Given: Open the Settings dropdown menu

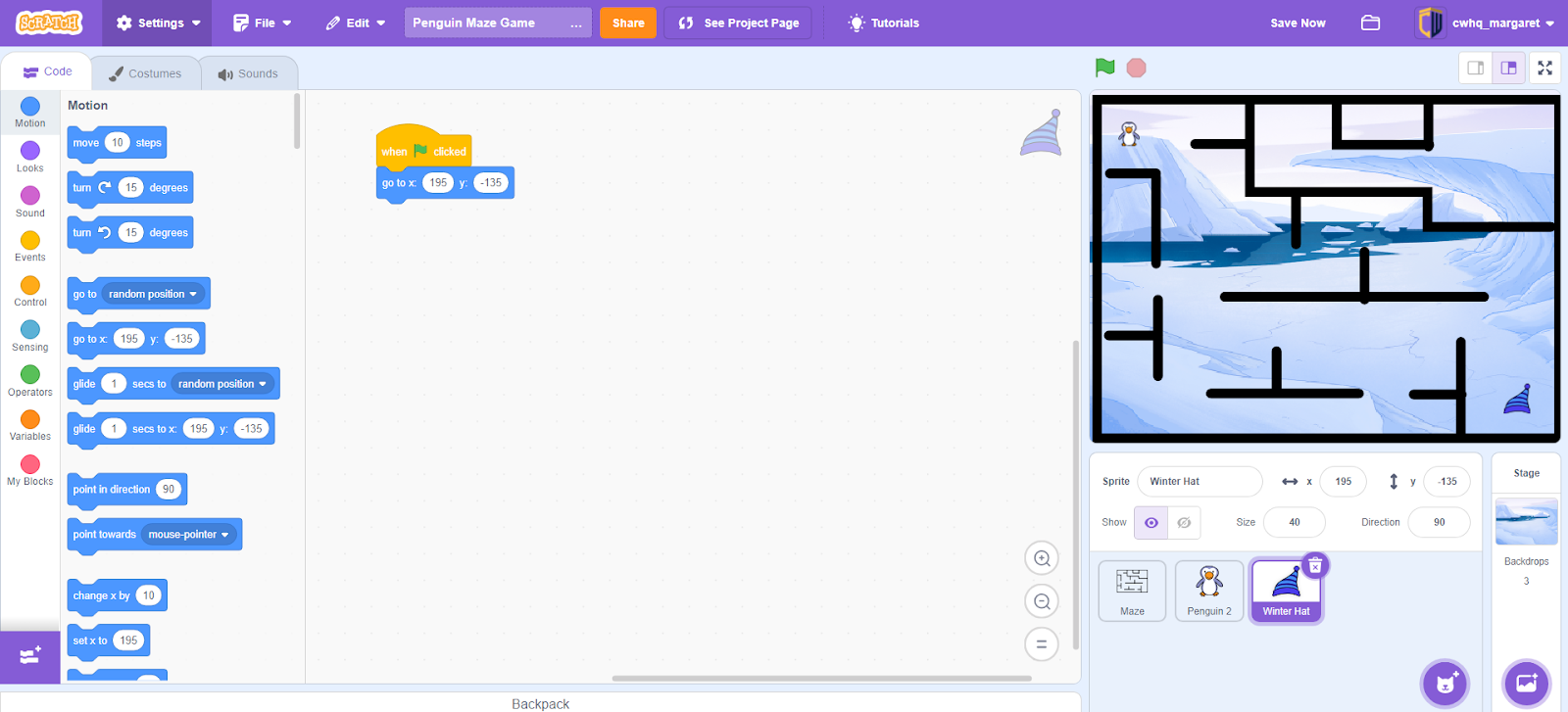Looking at the screenshot, I should pyautogui.click(x=158, y=23).
